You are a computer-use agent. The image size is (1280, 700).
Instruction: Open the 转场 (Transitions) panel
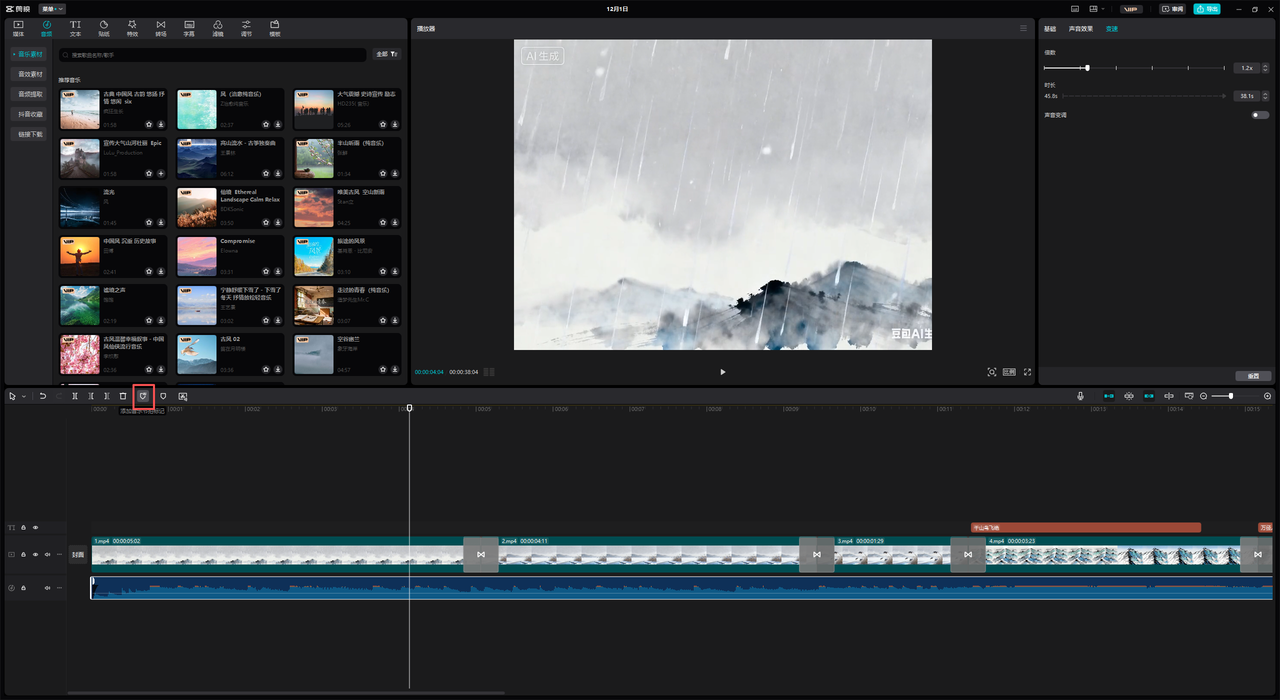point(160,27)
